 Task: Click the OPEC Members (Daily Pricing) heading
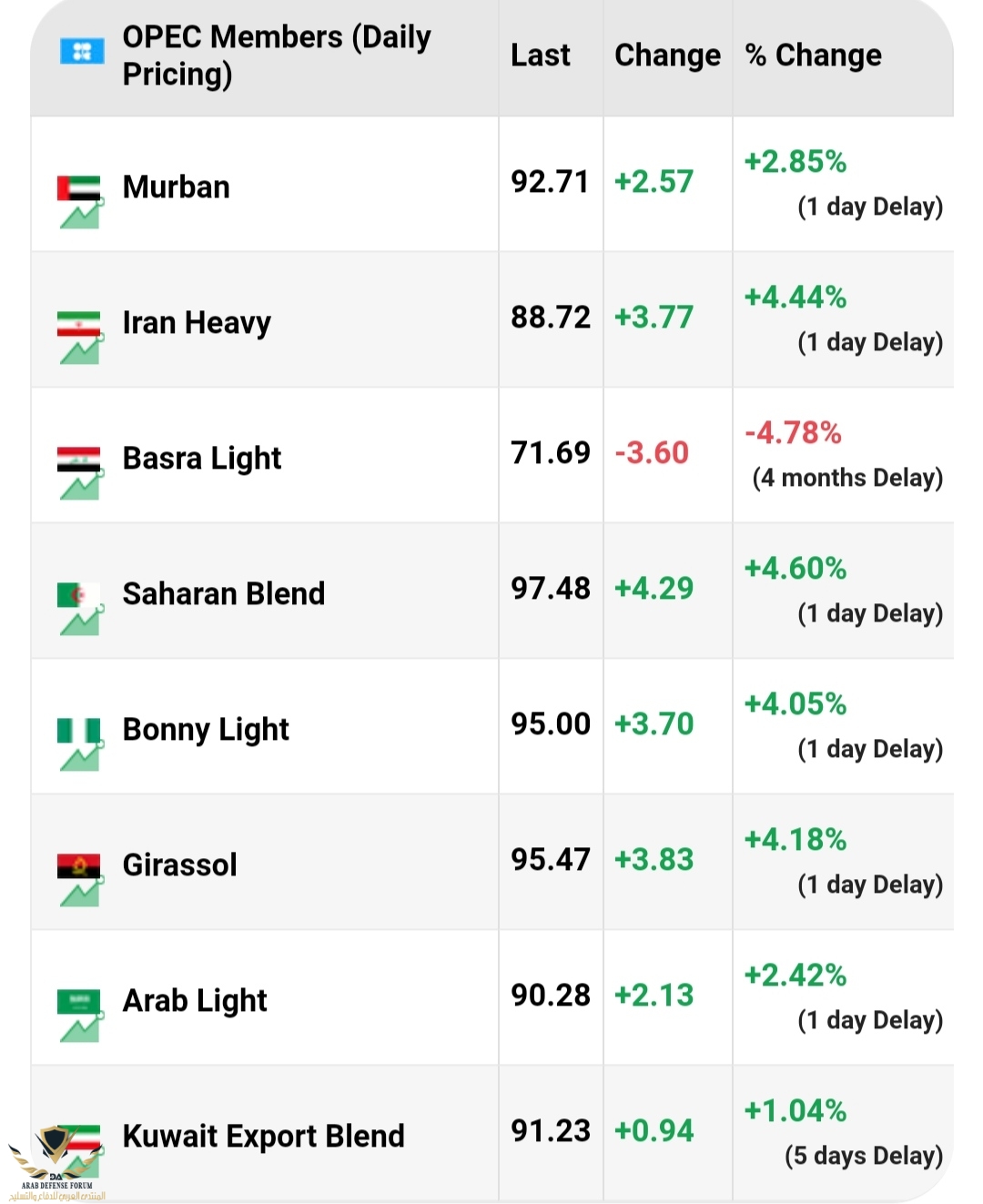click(277, 56)
